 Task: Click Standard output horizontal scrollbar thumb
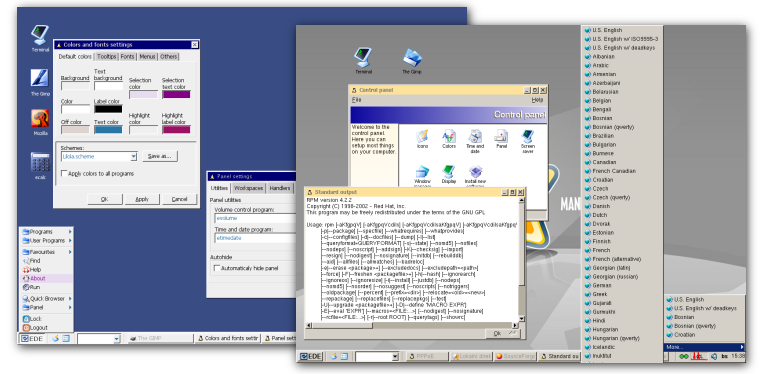pyautogui.click(x=342, y=325)
